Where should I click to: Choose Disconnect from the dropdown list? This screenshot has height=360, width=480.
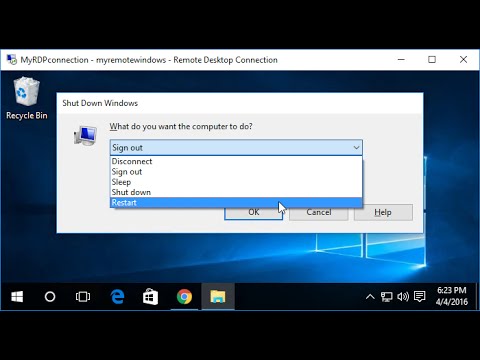point(236,161)
